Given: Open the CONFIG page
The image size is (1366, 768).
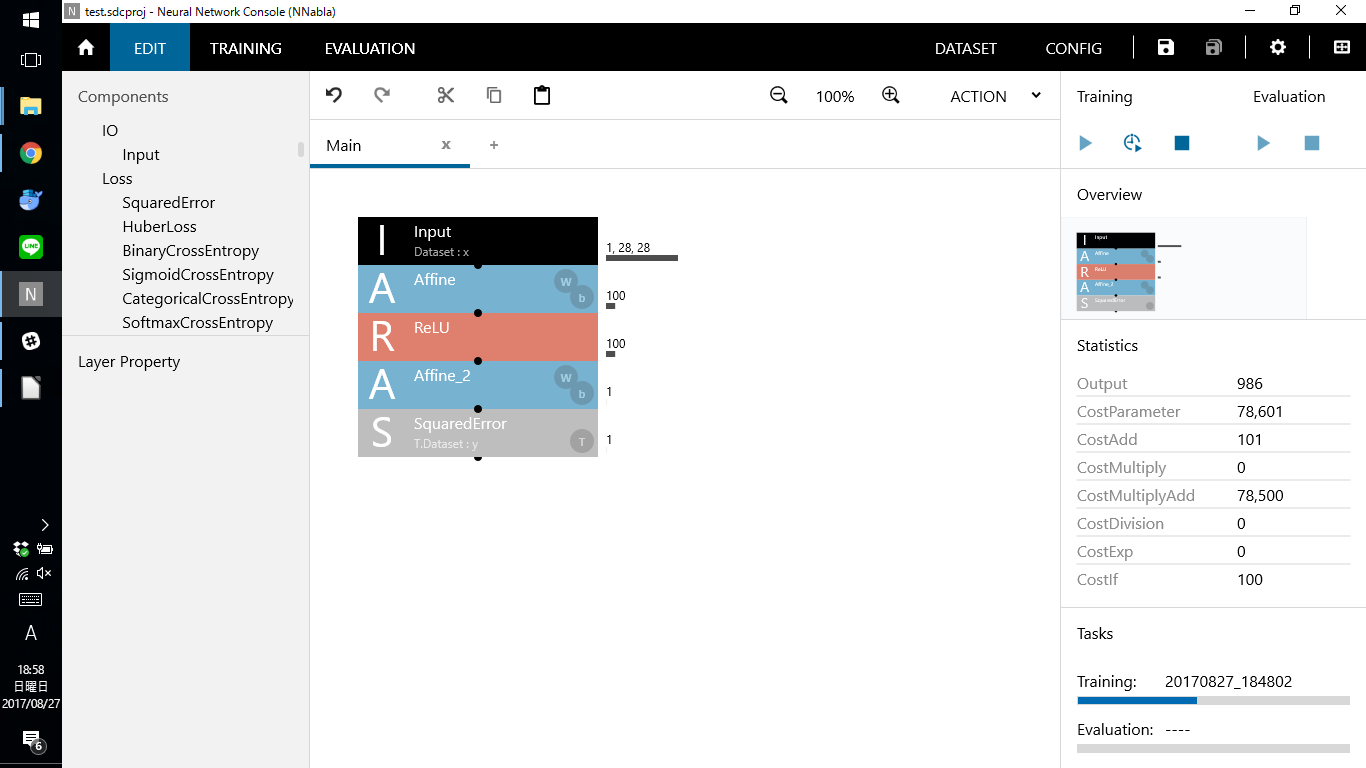Looking at the screenshot, I should coord(1074,48).
